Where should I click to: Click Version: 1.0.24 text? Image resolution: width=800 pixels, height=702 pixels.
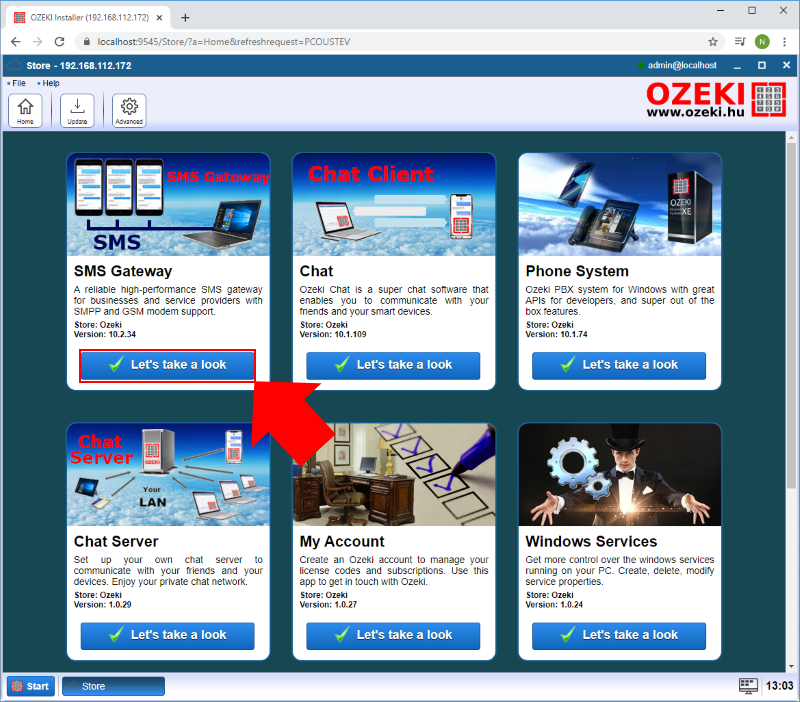[x=554, y=605]
